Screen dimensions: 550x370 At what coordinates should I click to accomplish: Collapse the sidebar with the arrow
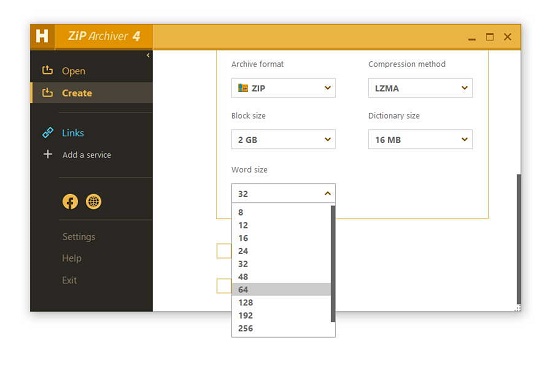148,55
